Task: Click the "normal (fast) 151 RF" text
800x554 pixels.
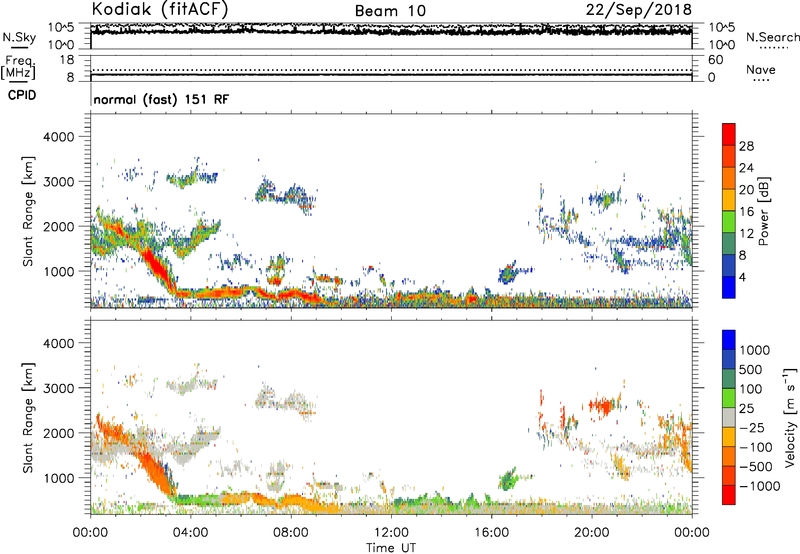Action: coord(161,99)
